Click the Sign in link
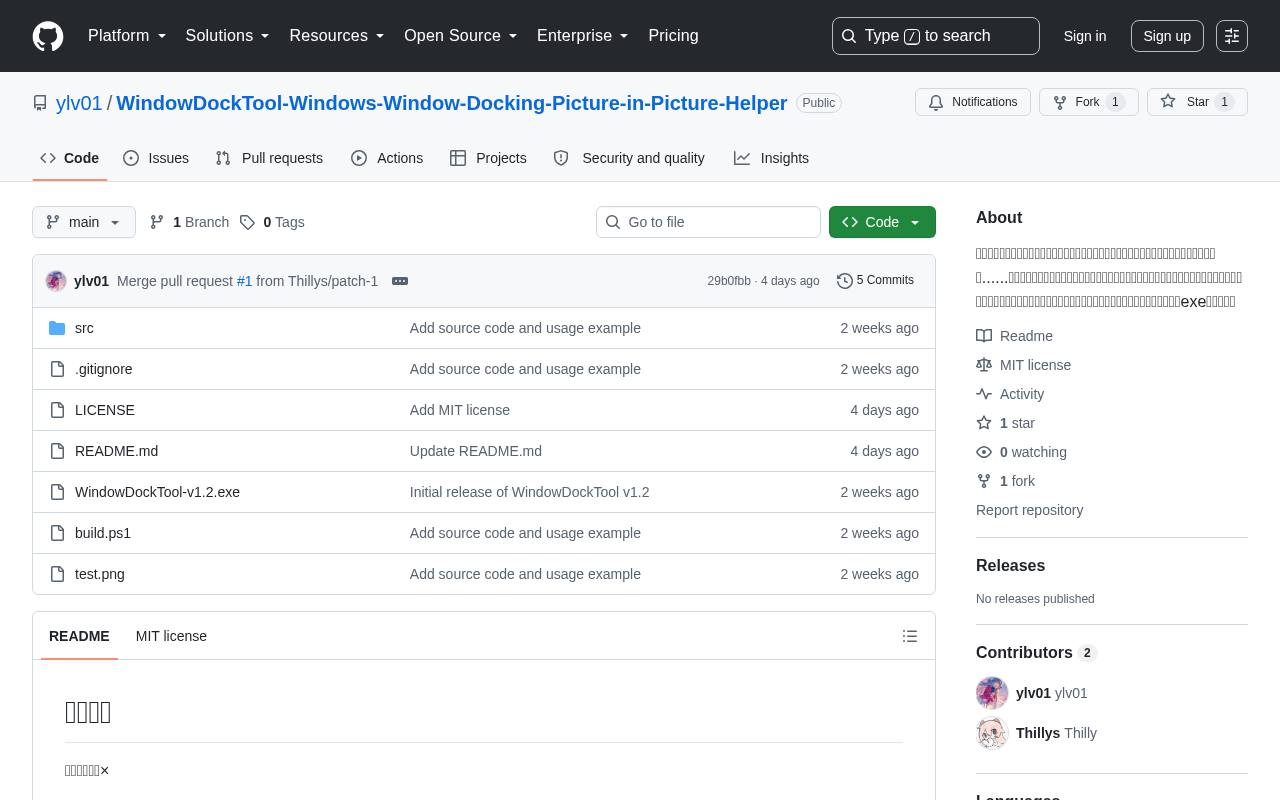This screenshot has height=800, width=1280. tap(1085, 36)
